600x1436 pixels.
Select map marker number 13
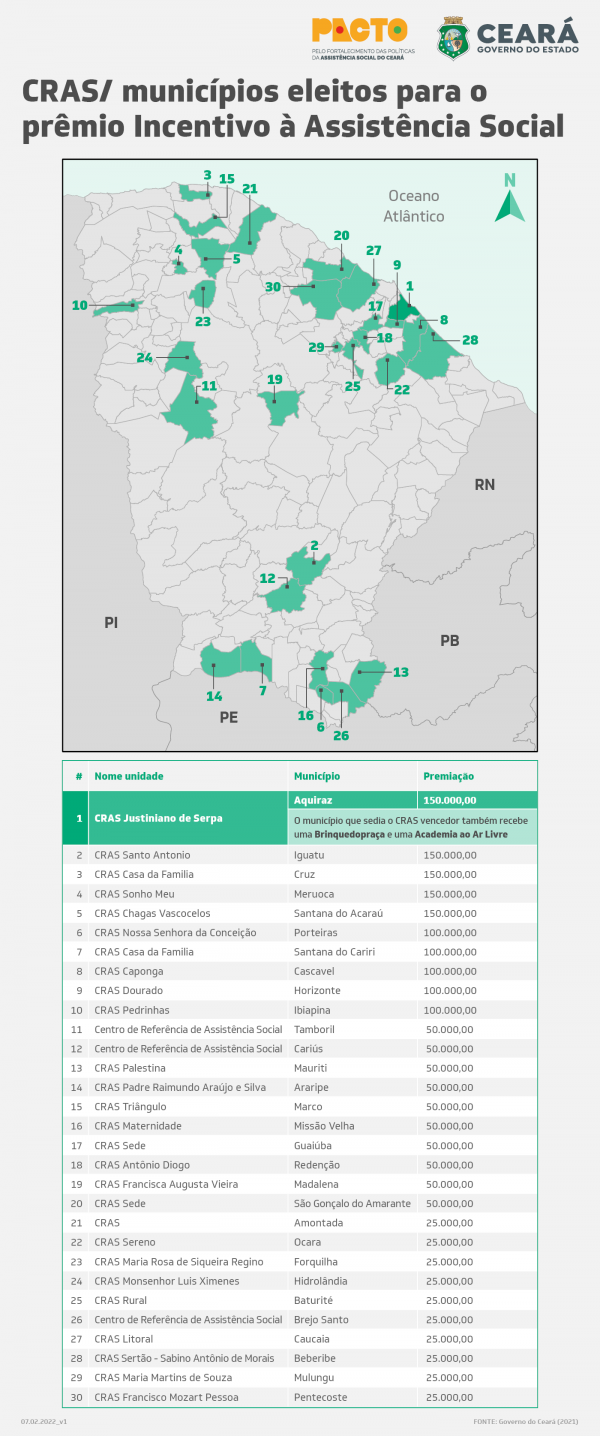(400, 672)
